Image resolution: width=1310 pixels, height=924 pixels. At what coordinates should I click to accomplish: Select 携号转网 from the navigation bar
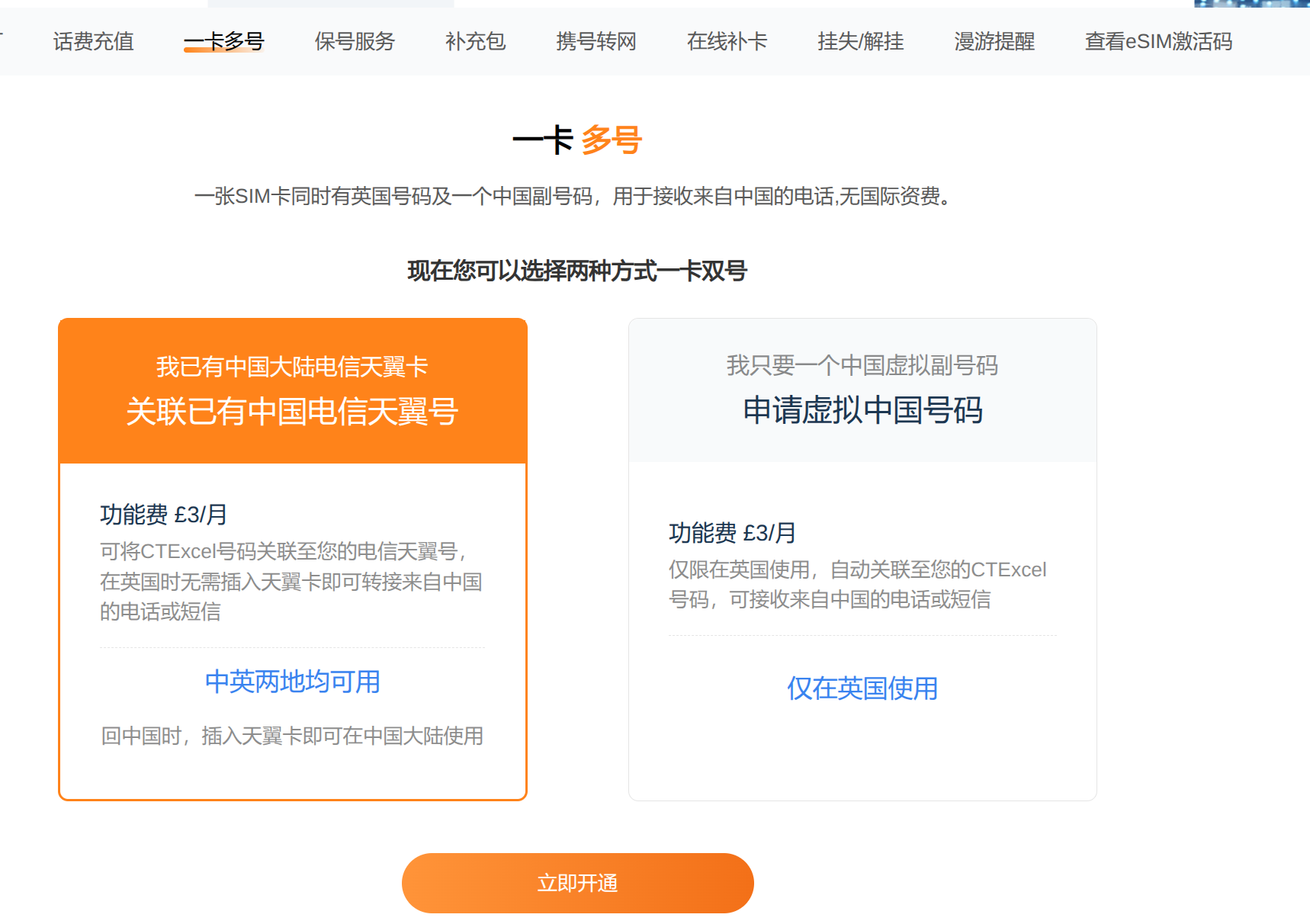coord(596,42)
